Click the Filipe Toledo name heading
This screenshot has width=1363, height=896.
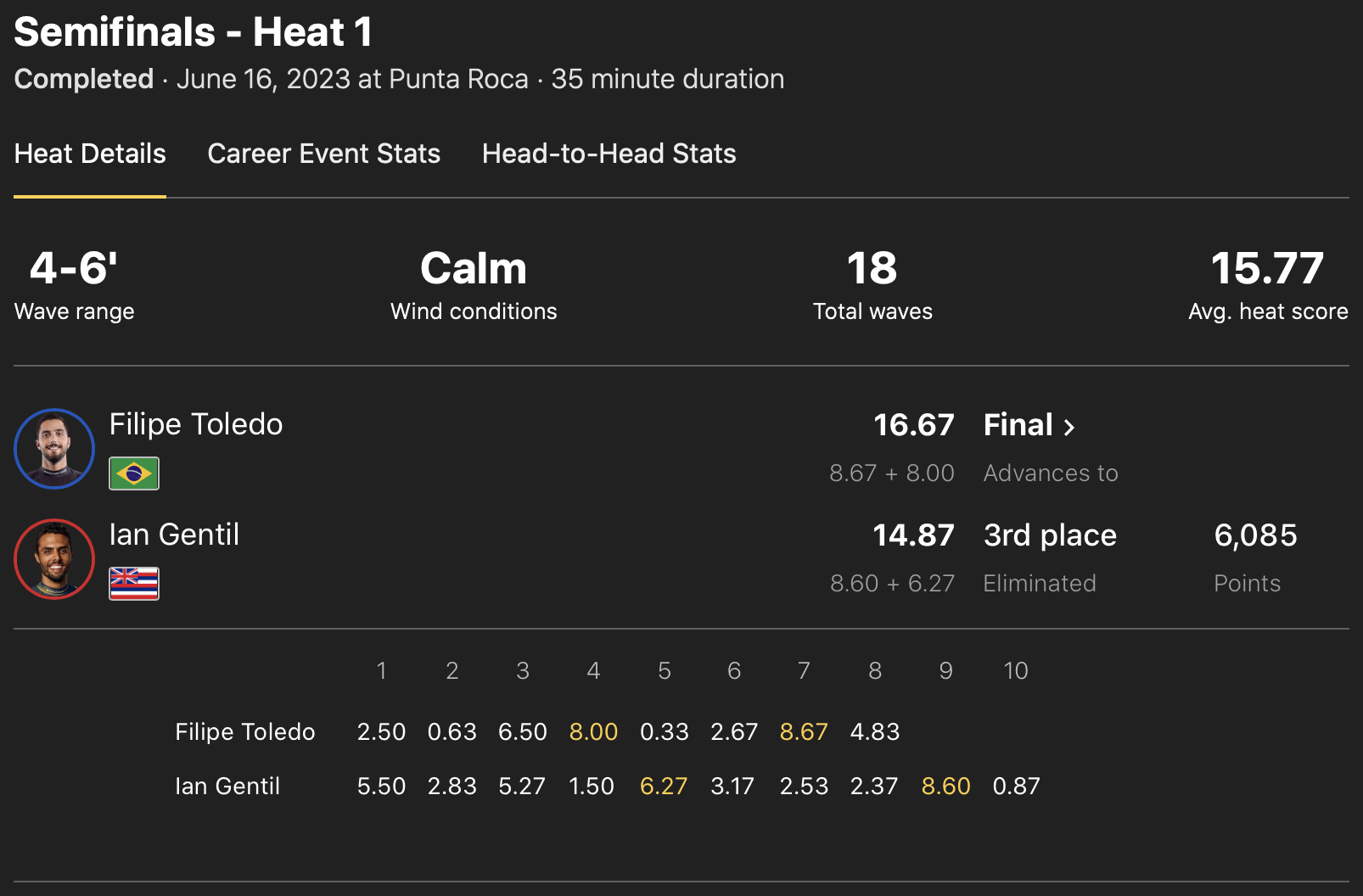point(196,424)
